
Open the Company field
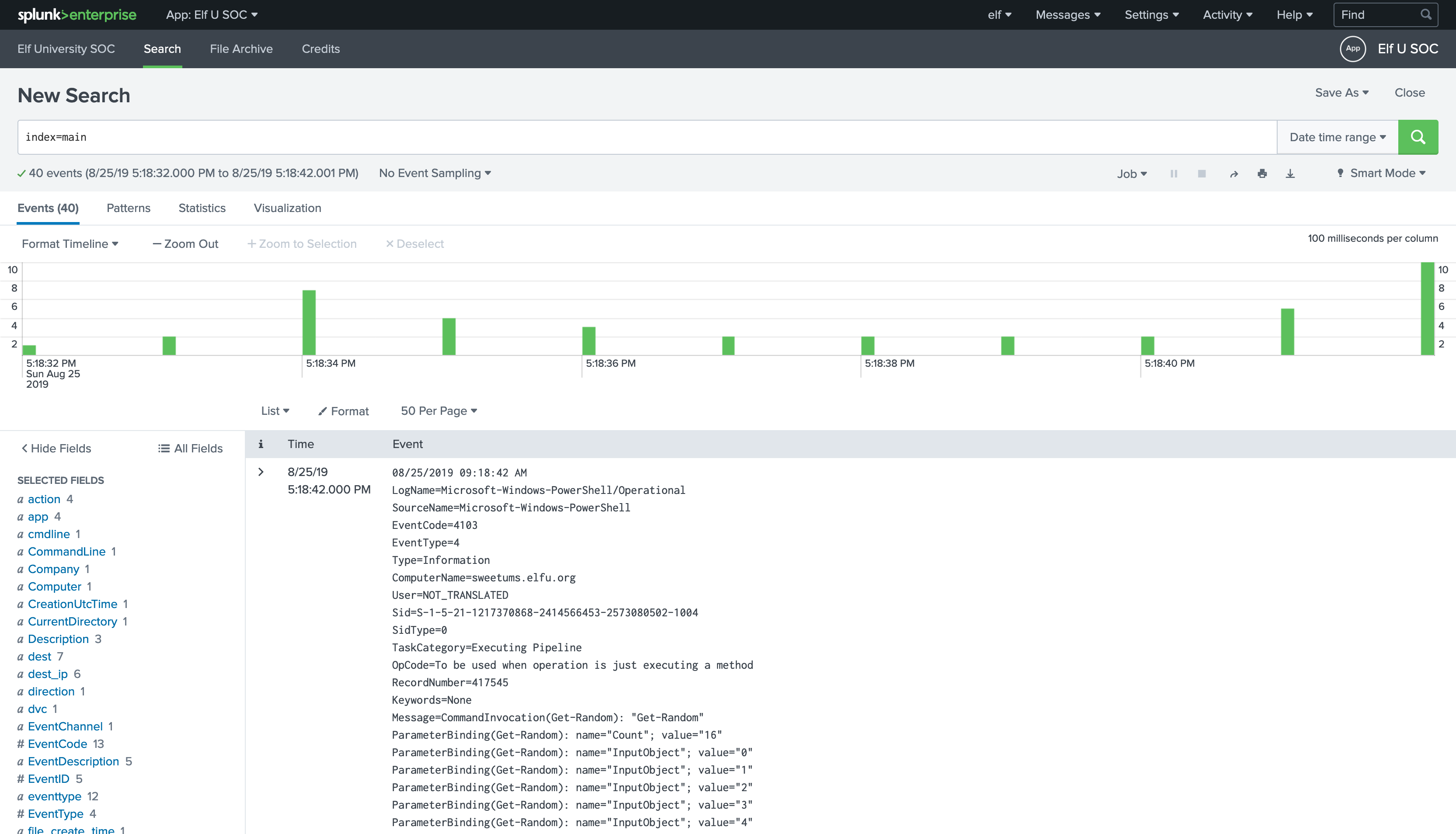(x=53, y=569)
